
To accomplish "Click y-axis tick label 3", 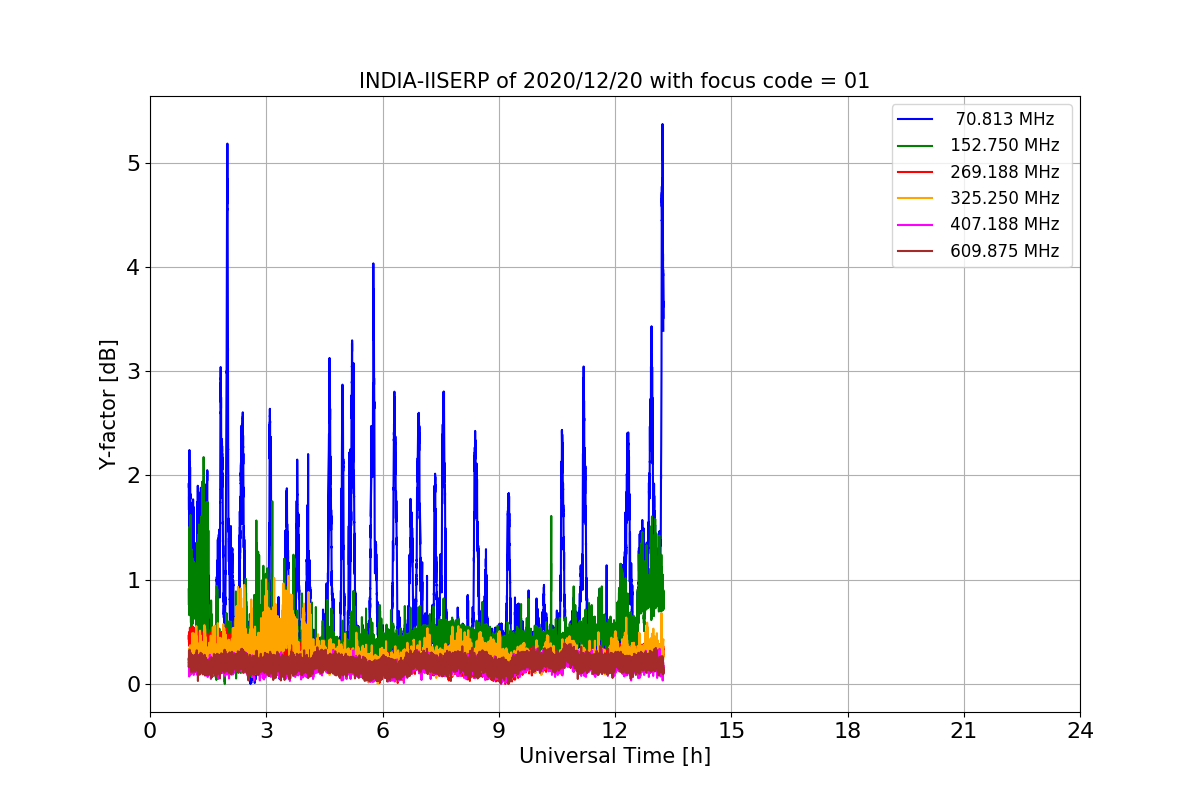I will pyautogui.click(x=133, y=372).
